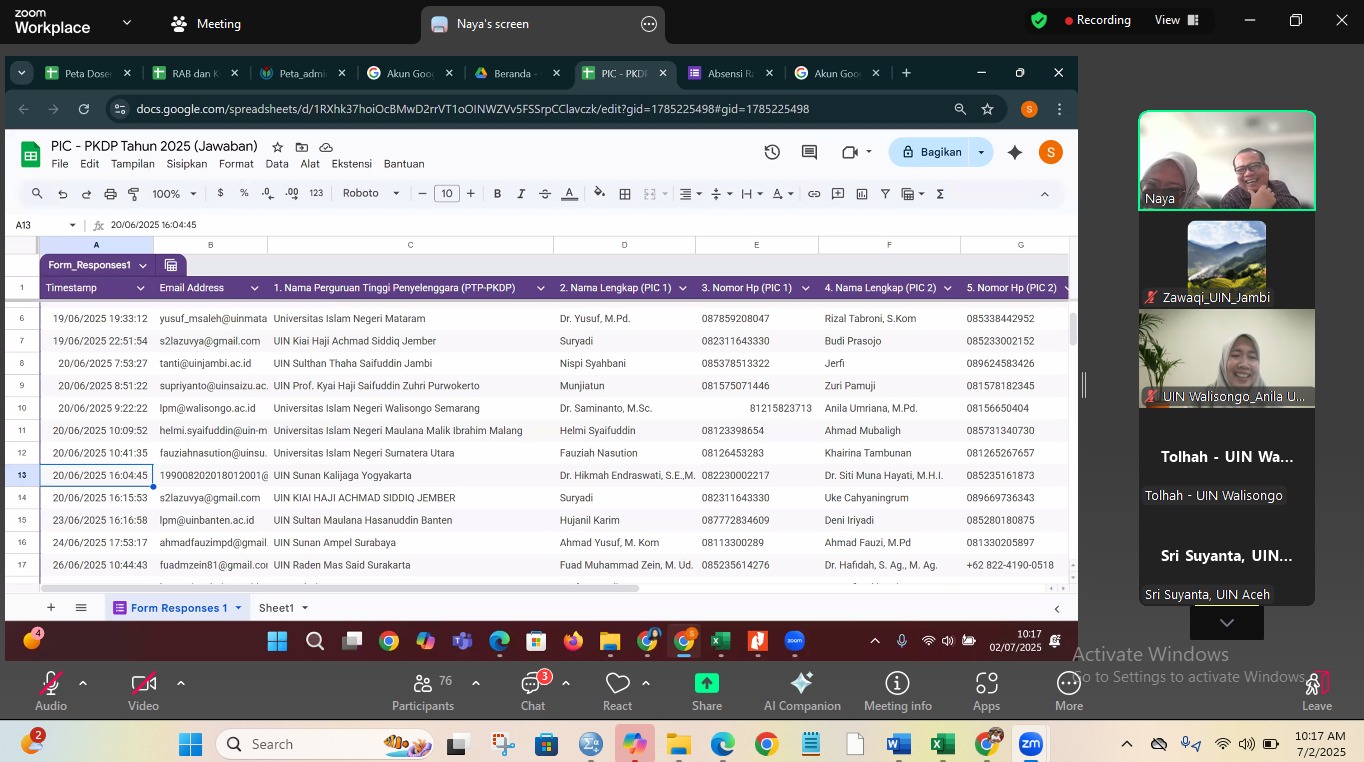Click the Functions sigma icon
Screen dimensions: 1364x762
940,194
